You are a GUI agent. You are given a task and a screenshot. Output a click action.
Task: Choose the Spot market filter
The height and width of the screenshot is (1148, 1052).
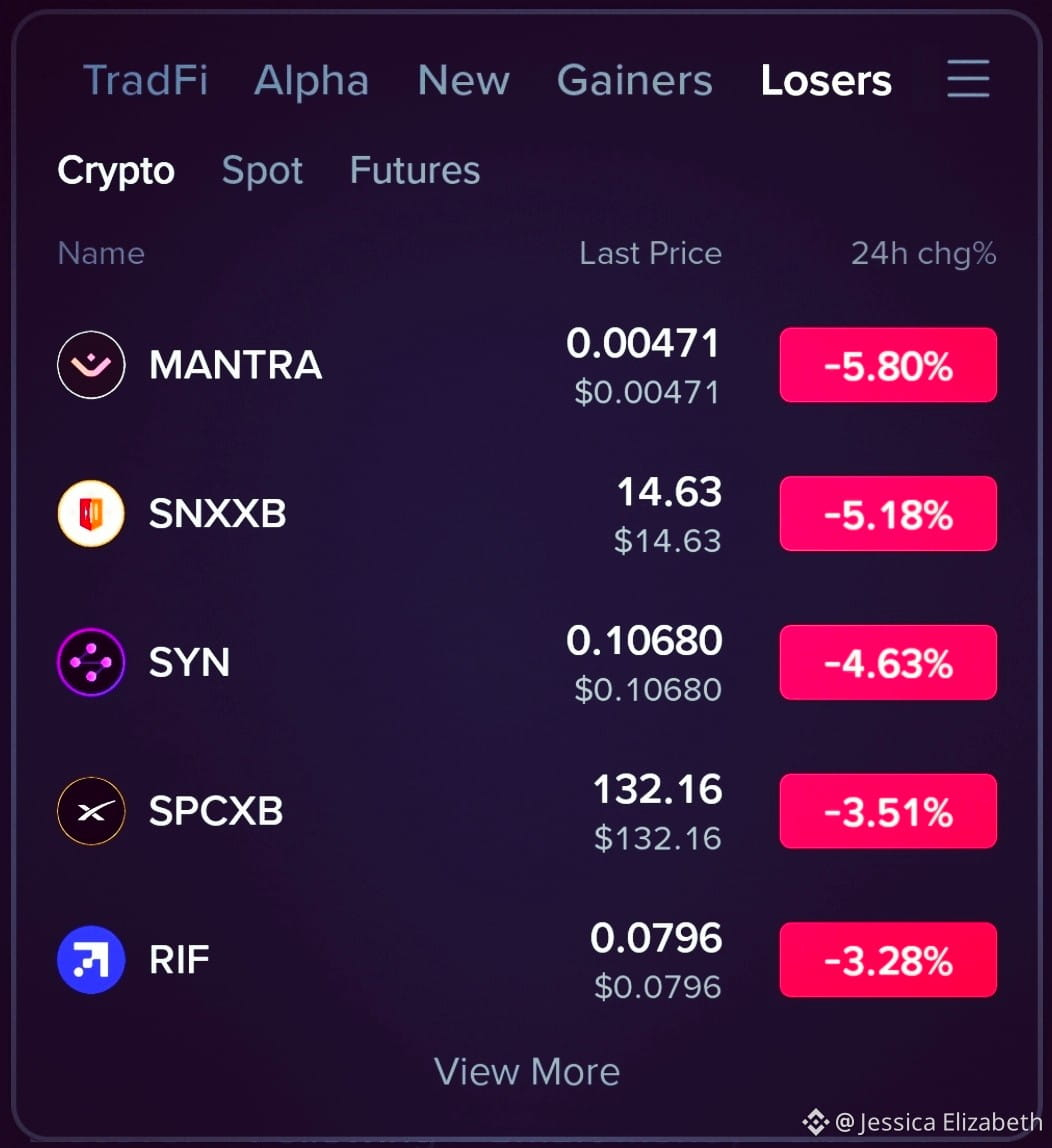262,171
